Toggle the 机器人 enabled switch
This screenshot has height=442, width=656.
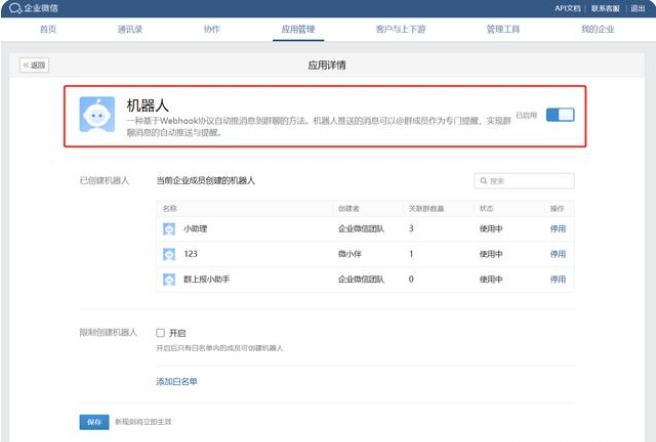[x=560, y=115]
